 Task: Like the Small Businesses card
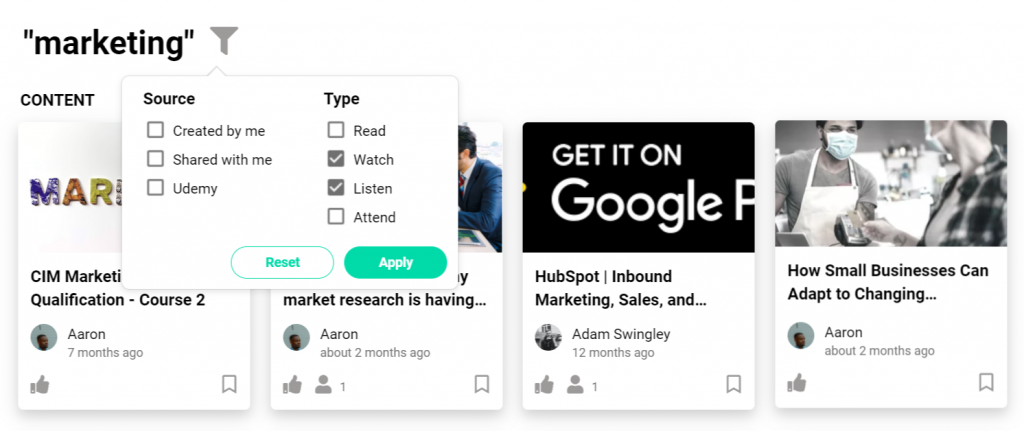pos(797,383)
